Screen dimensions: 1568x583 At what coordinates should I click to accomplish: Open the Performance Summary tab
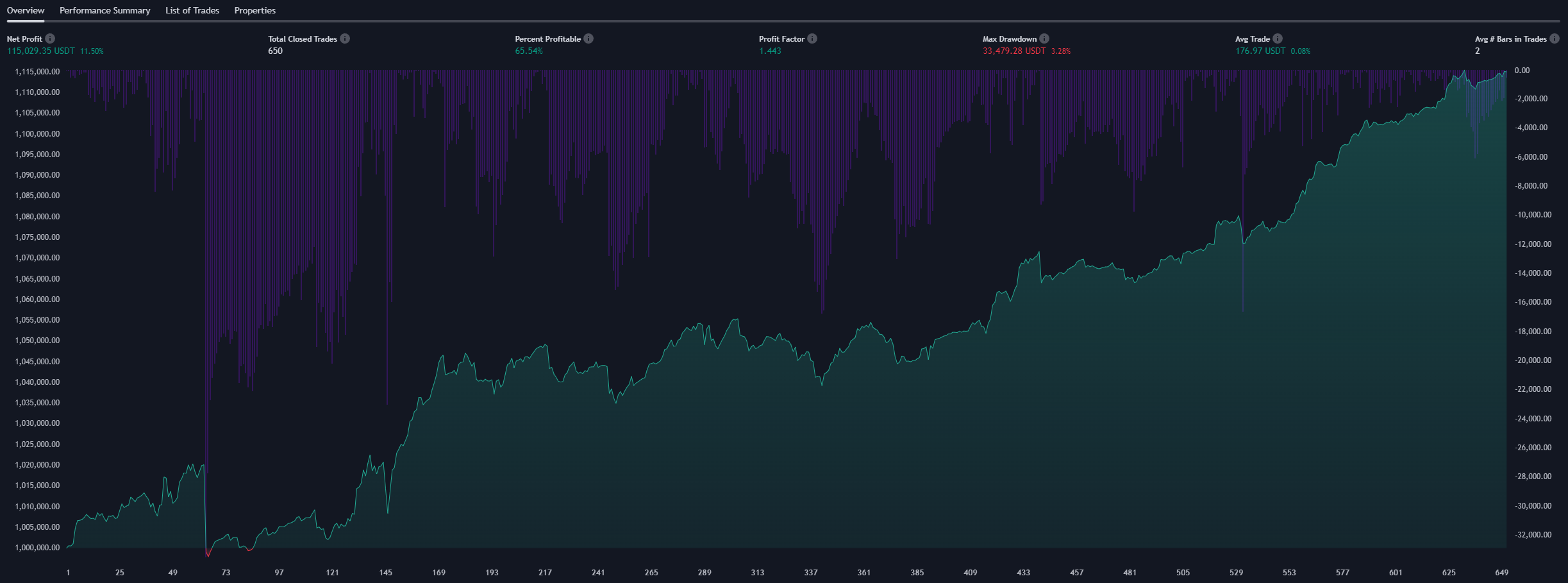105,10
